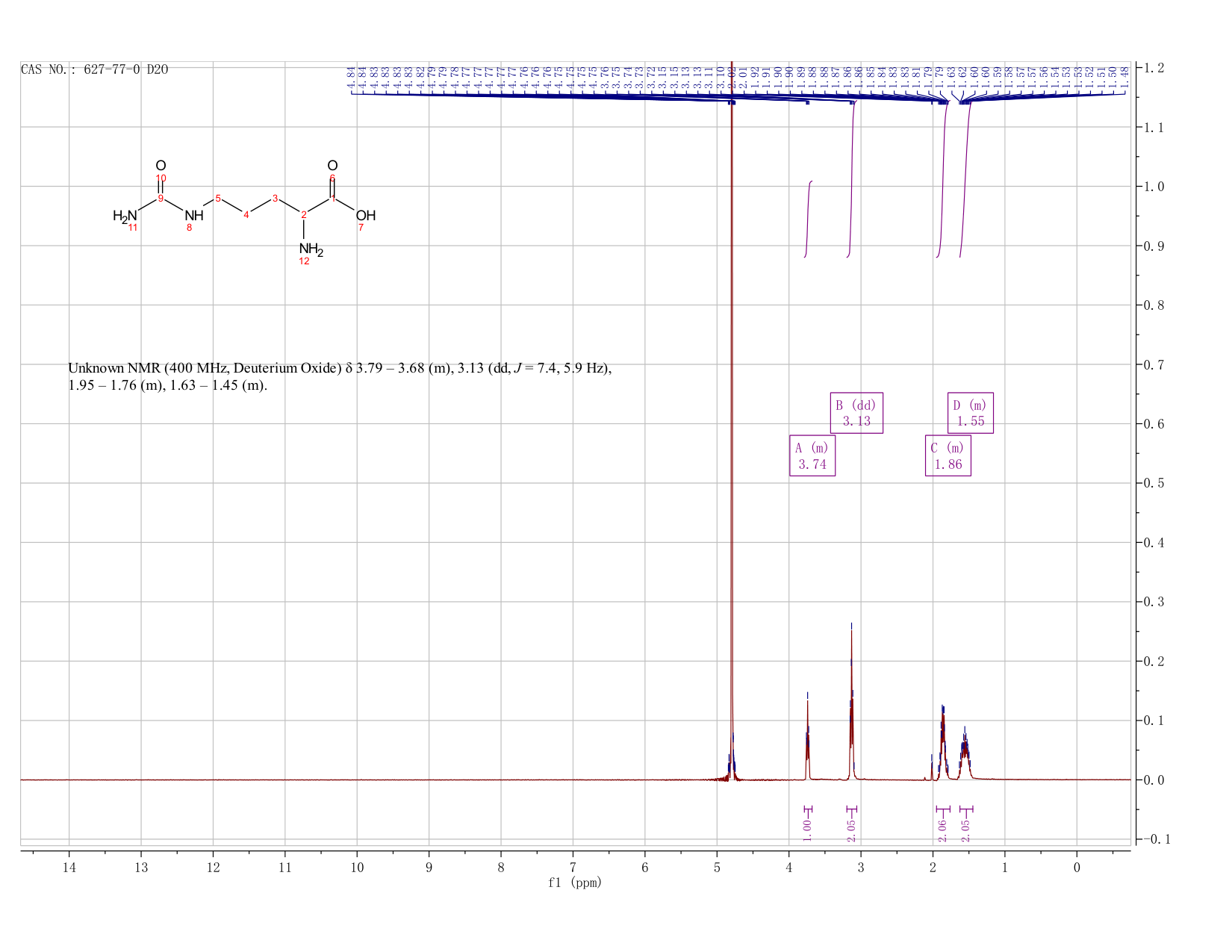The image size is (1232, 952).
Task: Click the y-axis tick label 0.5
Action: 1154,483
